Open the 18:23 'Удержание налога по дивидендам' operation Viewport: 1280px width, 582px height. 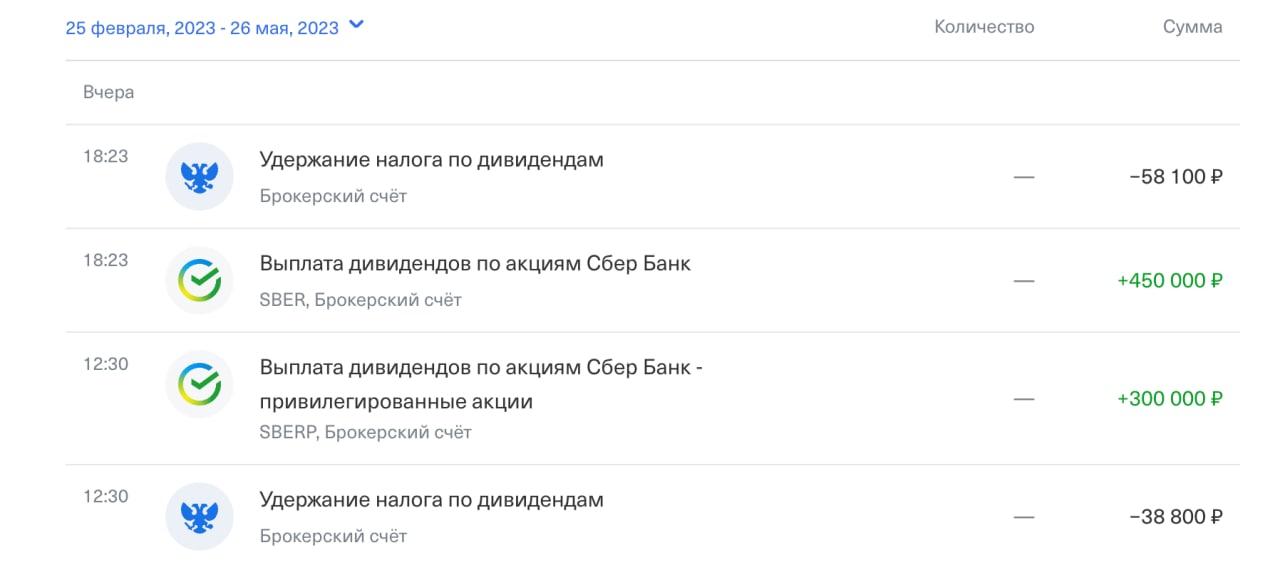652,177
